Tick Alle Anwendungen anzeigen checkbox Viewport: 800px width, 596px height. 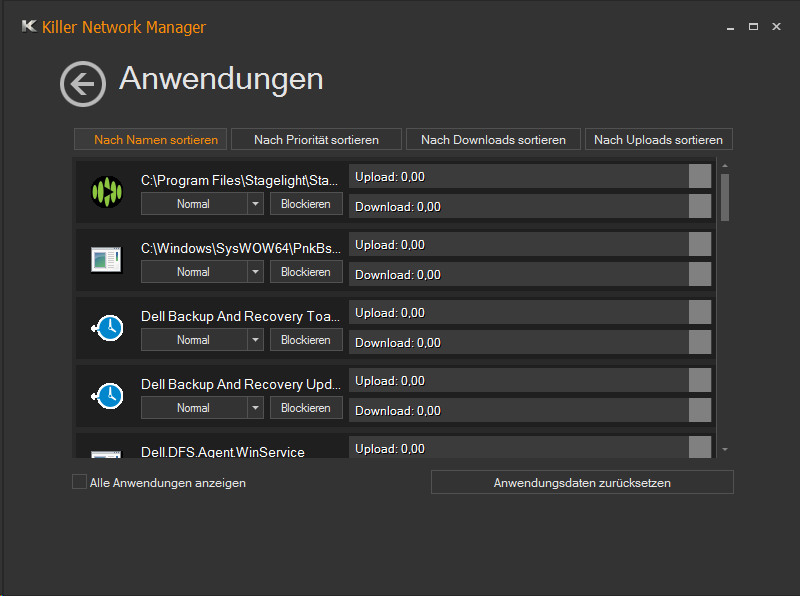[x=79, y=482]
